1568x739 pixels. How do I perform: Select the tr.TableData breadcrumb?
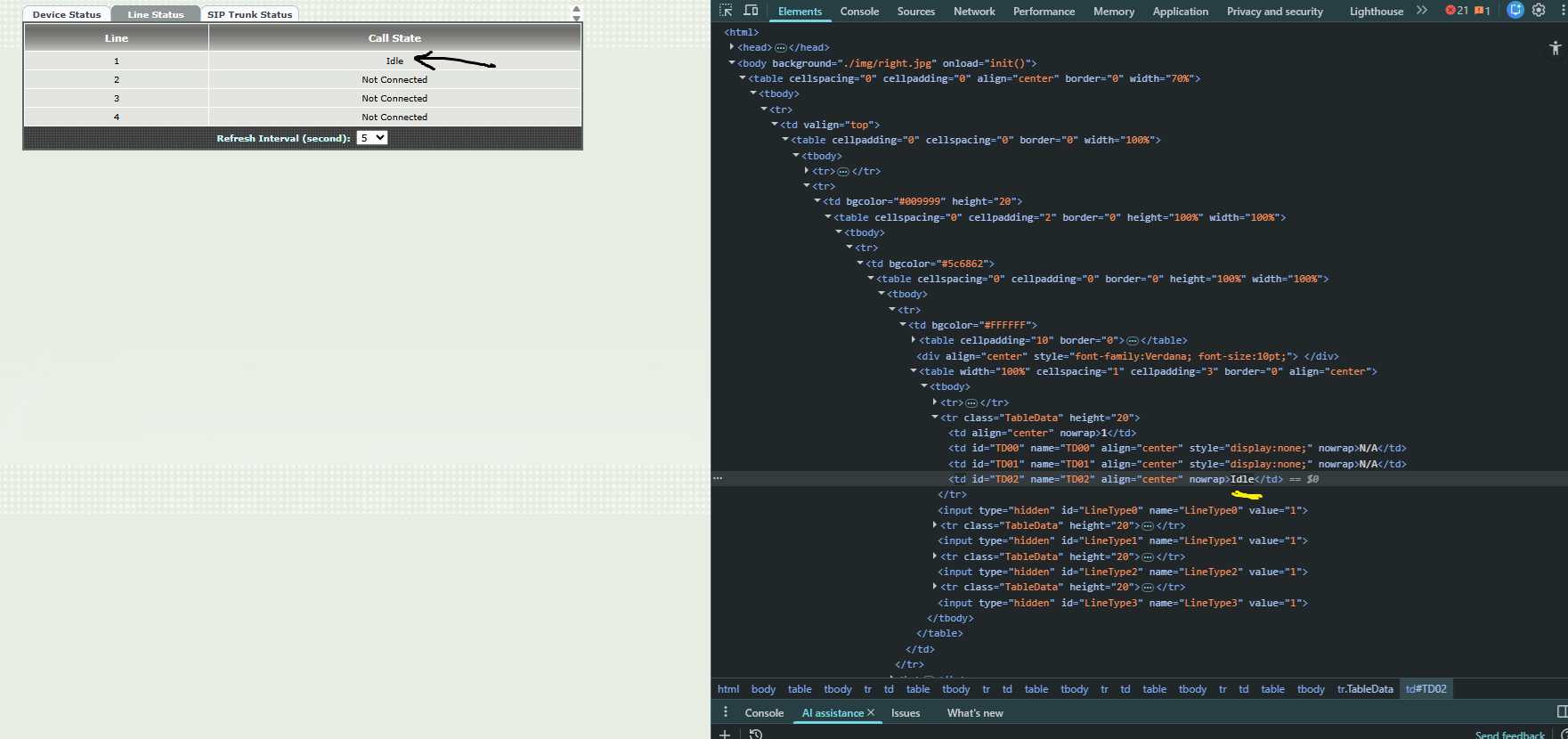click(x=1365, y=689)
